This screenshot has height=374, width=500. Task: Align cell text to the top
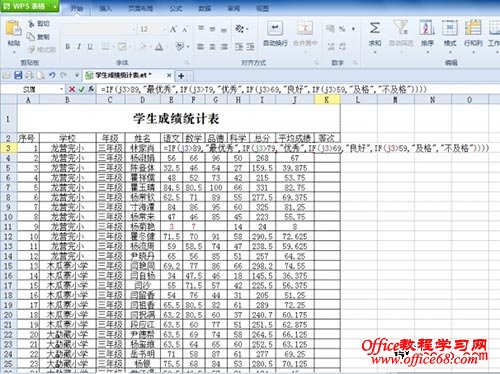(201, 29)
